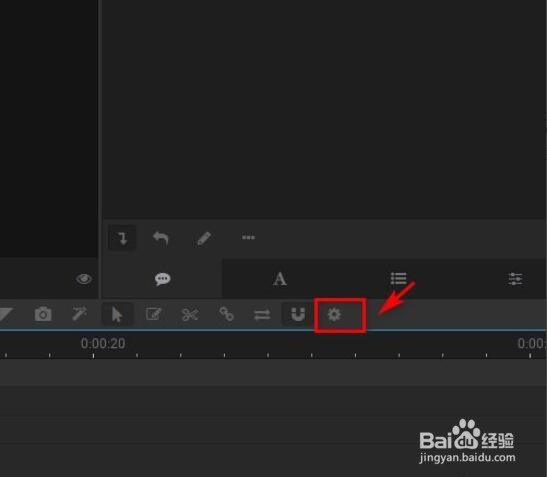Open the timeline settings gear icon
547x477 pixels.
(x=334, y=314)
